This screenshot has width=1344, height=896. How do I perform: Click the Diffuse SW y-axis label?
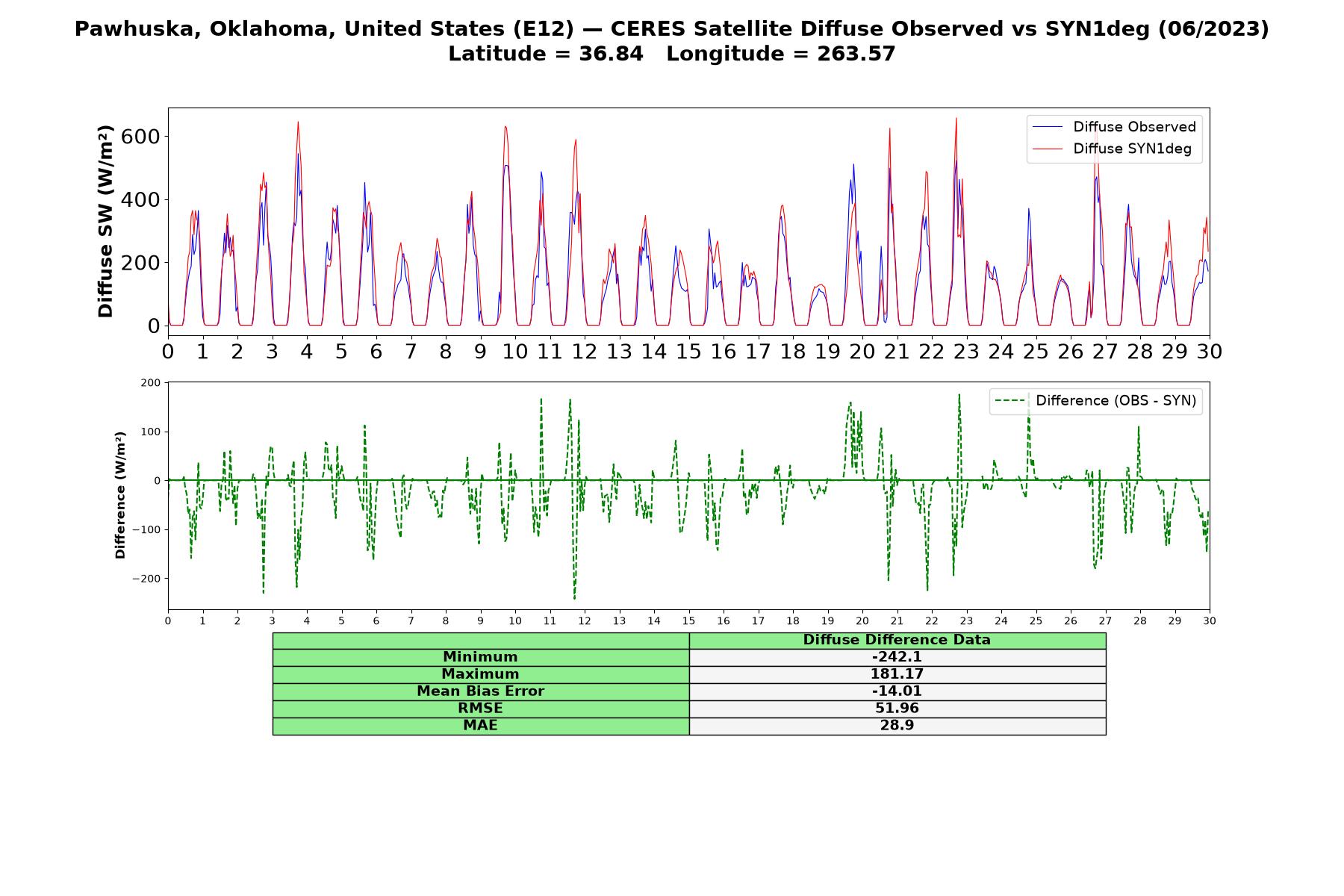pyautogui.click(x=106, y=222)
